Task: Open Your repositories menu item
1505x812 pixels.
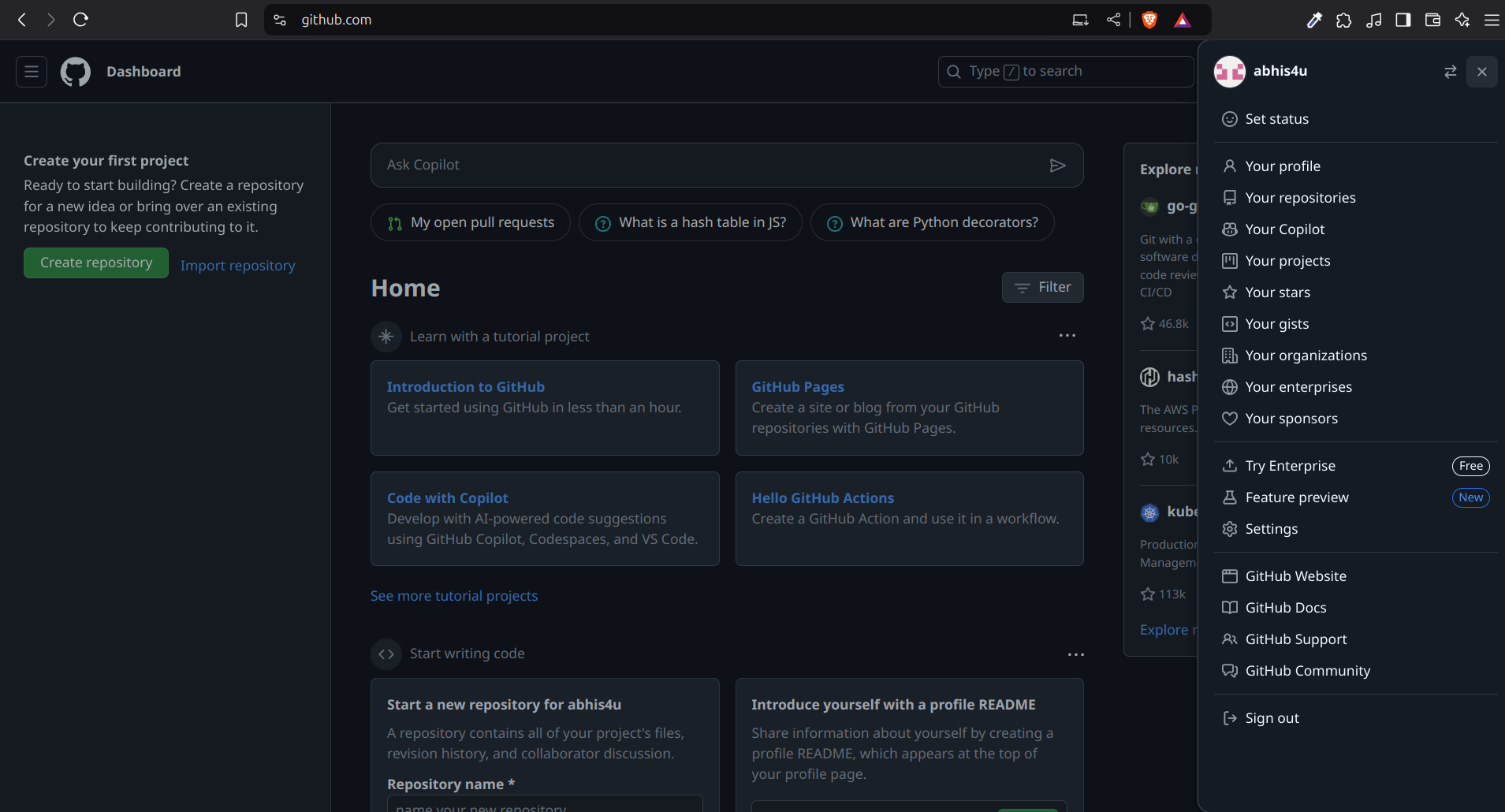Action: point(1356,198)
